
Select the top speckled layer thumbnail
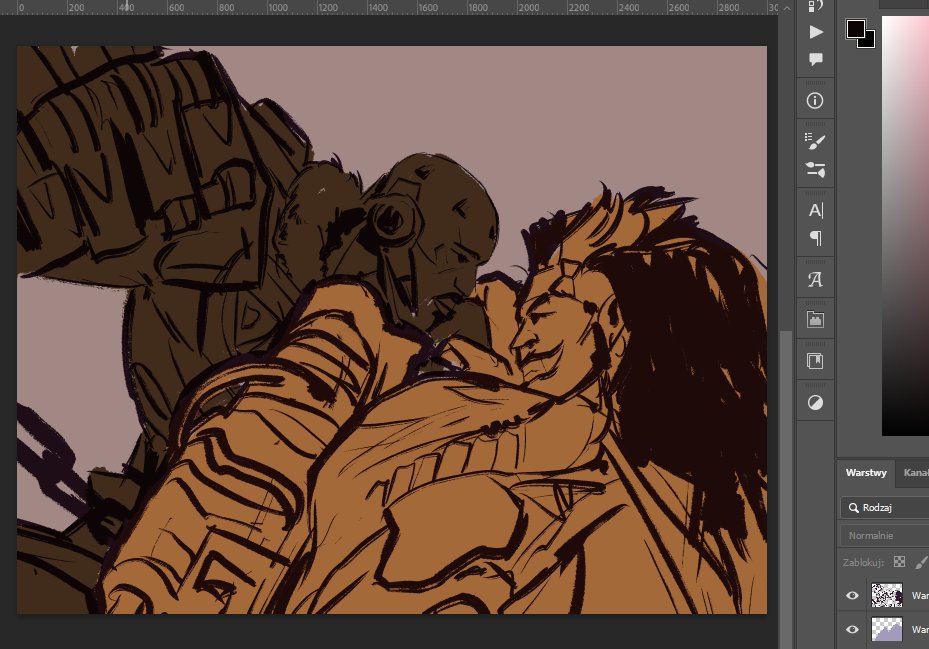(887, 595)
